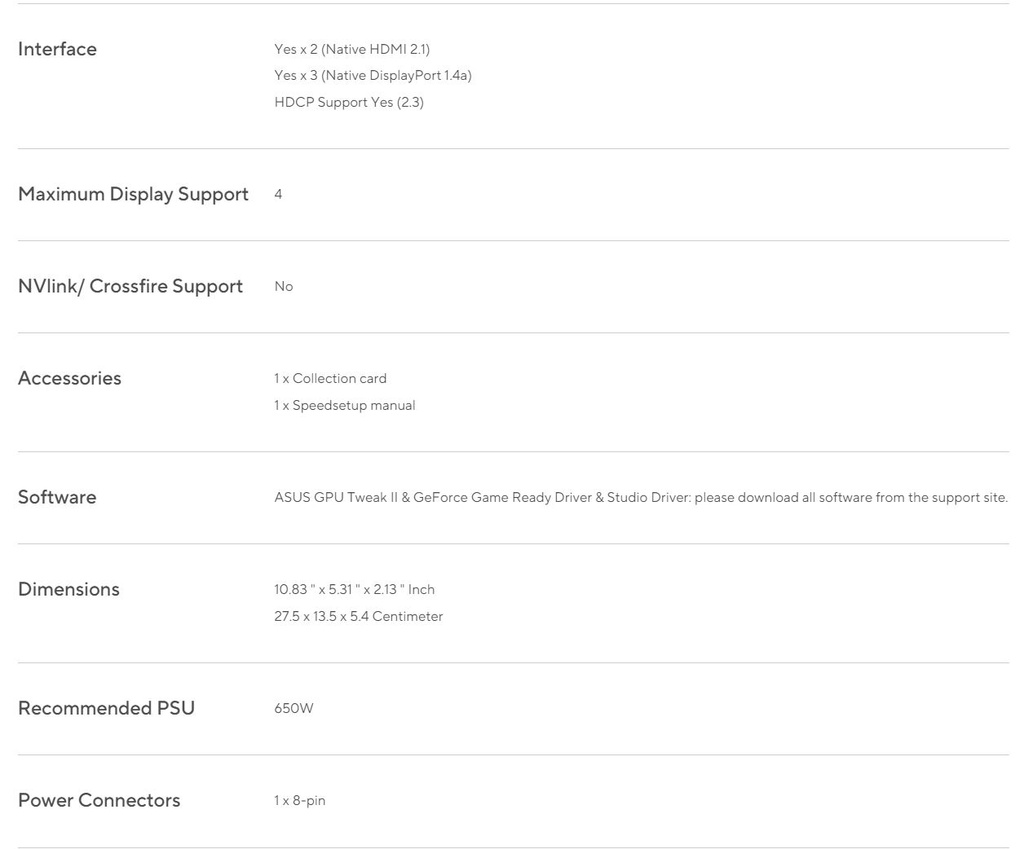The image size is (1024, 849).
Task: Click the Recommended PSU heading
Action: click(x=106, y=708)
